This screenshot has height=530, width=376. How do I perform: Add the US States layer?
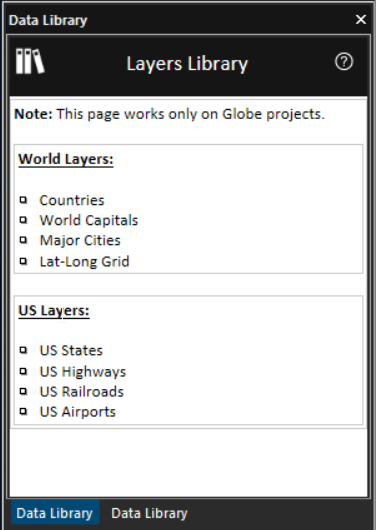pyautogui.click(x=71, y=351)
